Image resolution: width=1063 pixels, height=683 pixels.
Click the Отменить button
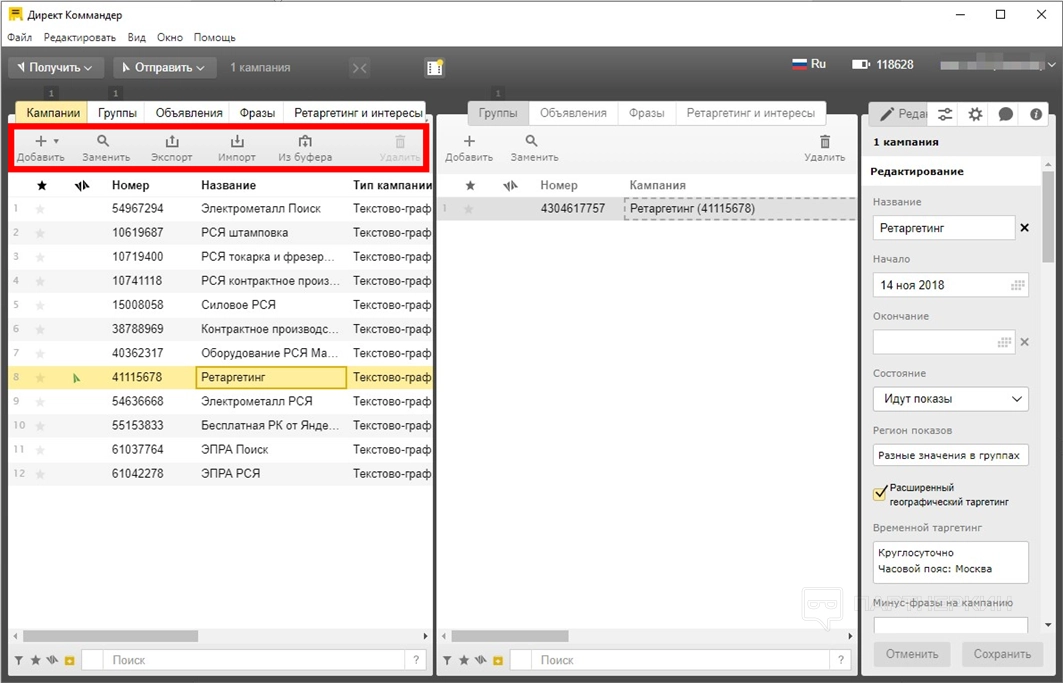tap(913, 654)
